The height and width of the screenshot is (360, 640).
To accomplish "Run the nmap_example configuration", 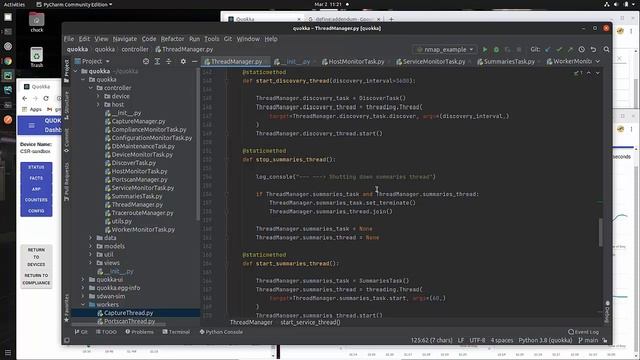I will click(x=485, y=49).
